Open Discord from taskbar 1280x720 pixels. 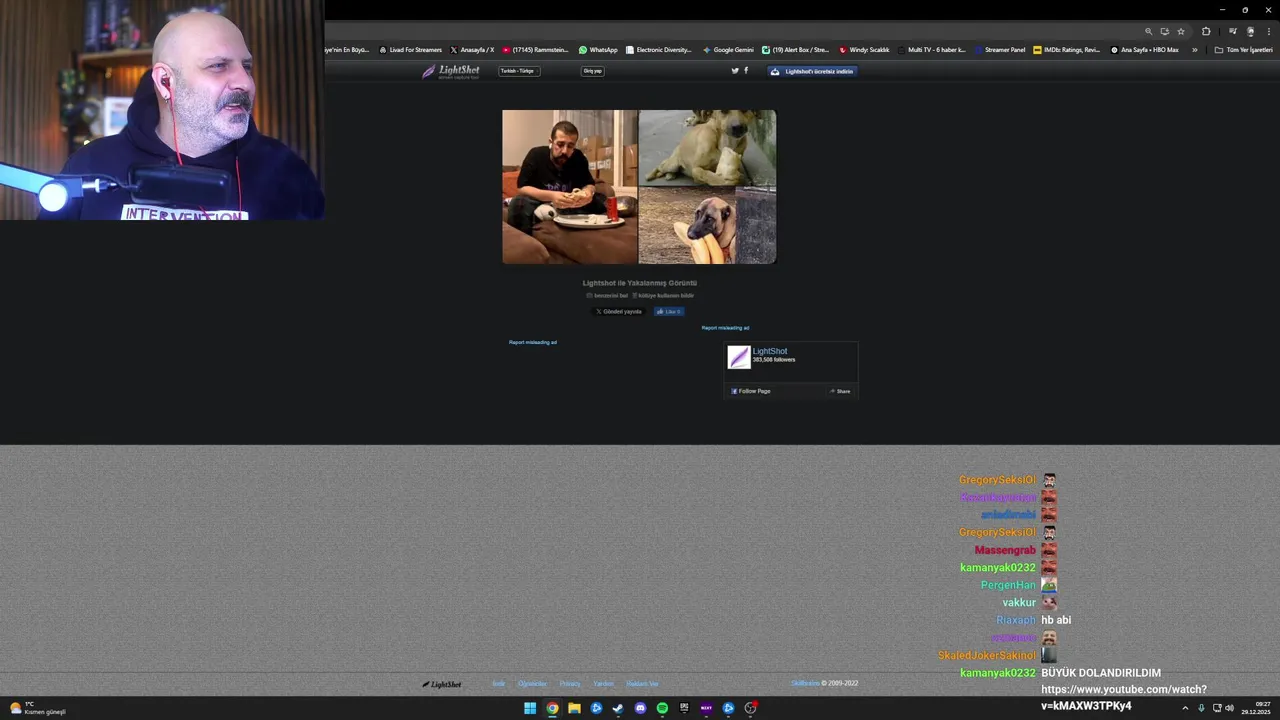click(x=640, y=708)
